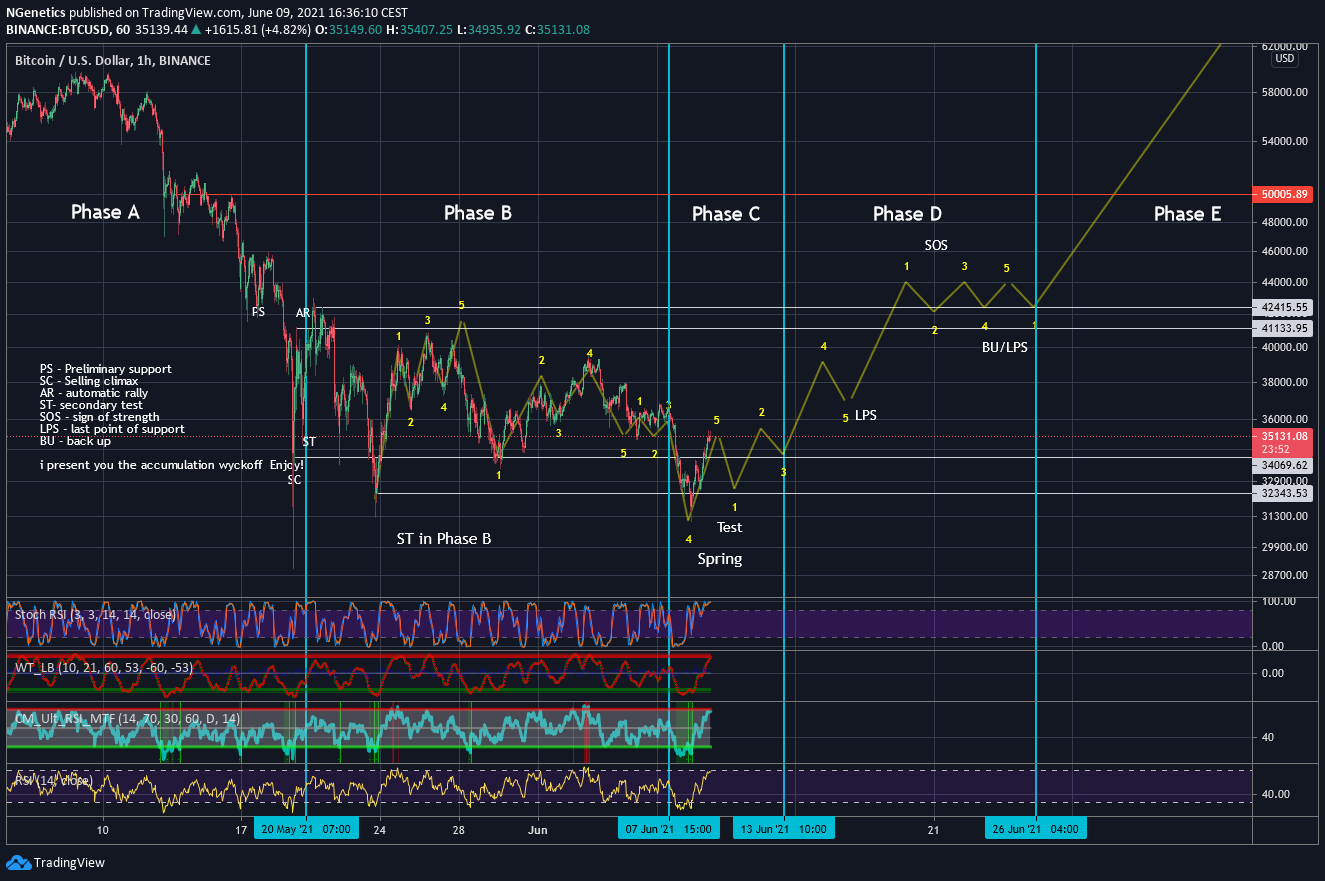
Task: Click the 17 date label on the time axis
Action: click(x=241, y=830)
